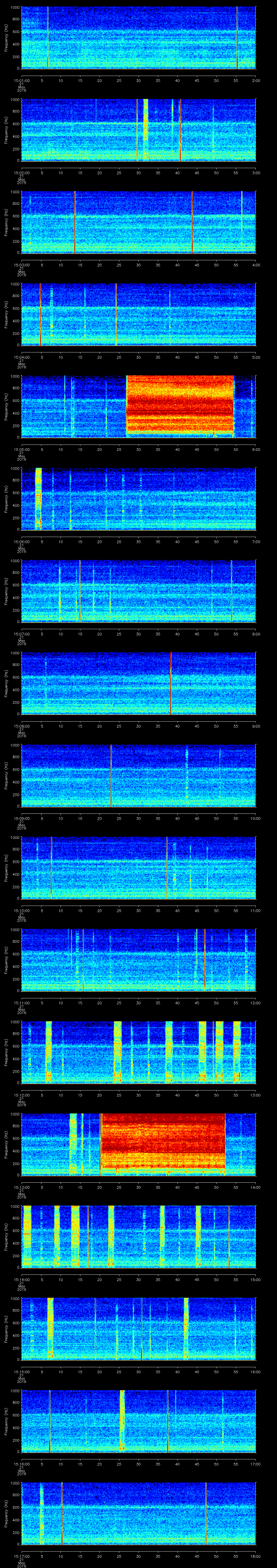Viewport: 277px width, 1568px height.
Task: Click 'Frequency (Hz)' axis title of the 15:01:00 panel
Action: click(6, 38)
